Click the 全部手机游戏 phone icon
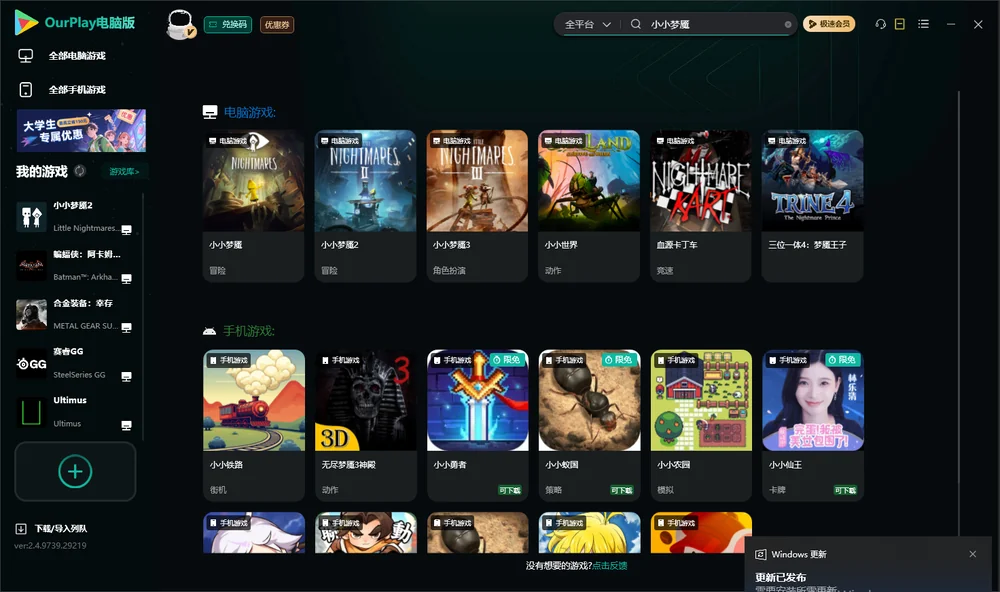 click(26, 89)
